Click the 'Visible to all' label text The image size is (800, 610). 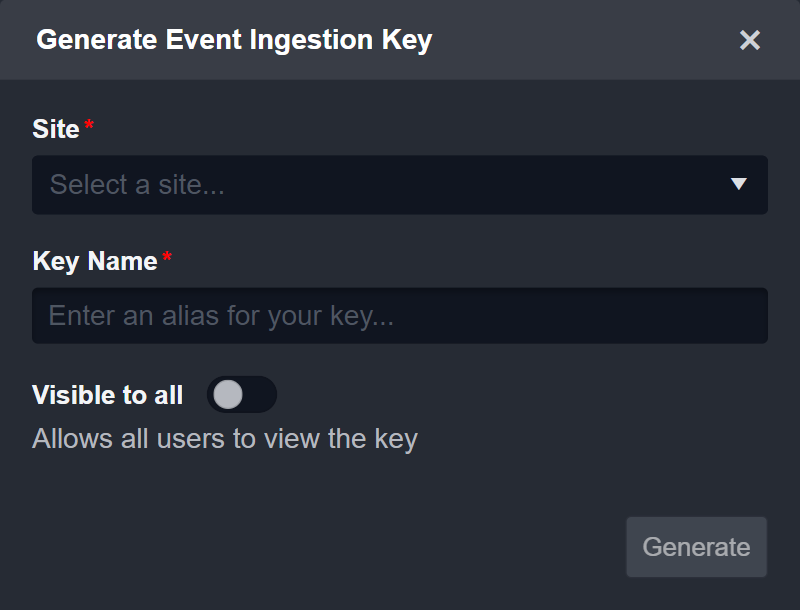pyautogui.click(x=107, y=395)
